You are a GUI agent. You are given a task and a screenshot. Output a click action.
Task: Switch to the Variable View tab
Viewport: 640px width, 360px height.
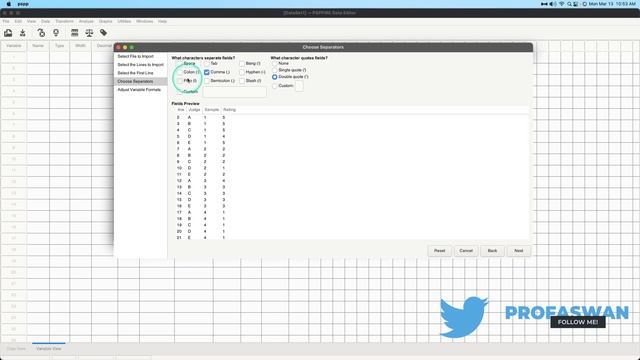coord(49,349)
